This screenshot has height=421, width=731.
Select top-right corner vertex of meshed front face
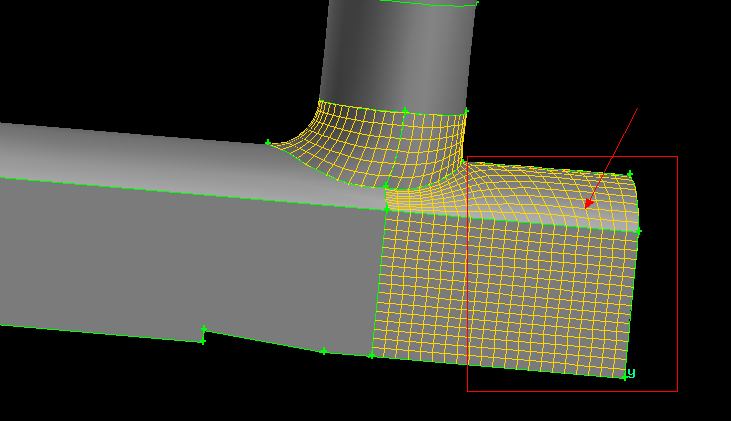coord(637,231)
